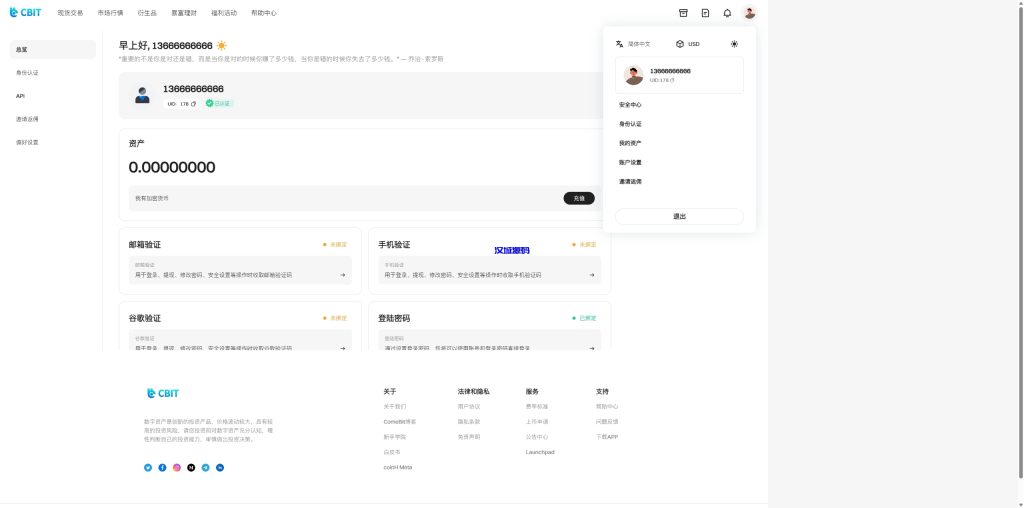The image size is (1024, 508).
Task: Open the Launchpad footer link
Action: coord(540,452)
